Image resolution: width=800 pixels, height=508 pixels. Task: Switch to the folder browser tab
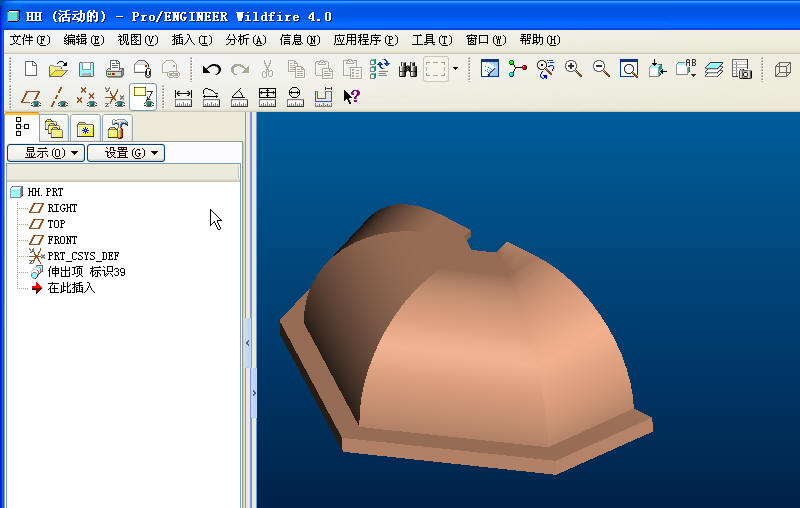pyautogui.click(x=54, y=129)
